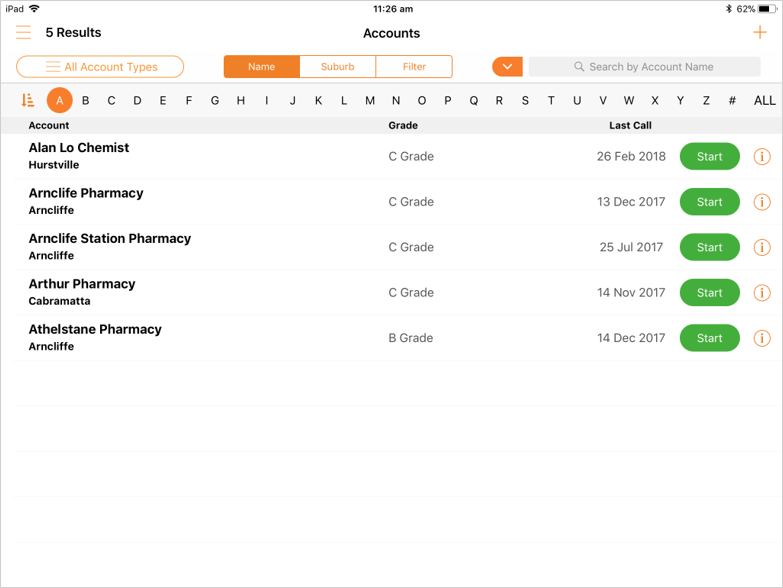783x588 pixels.
Task: Filter accounts by letter R
Action: click(499, 101)
